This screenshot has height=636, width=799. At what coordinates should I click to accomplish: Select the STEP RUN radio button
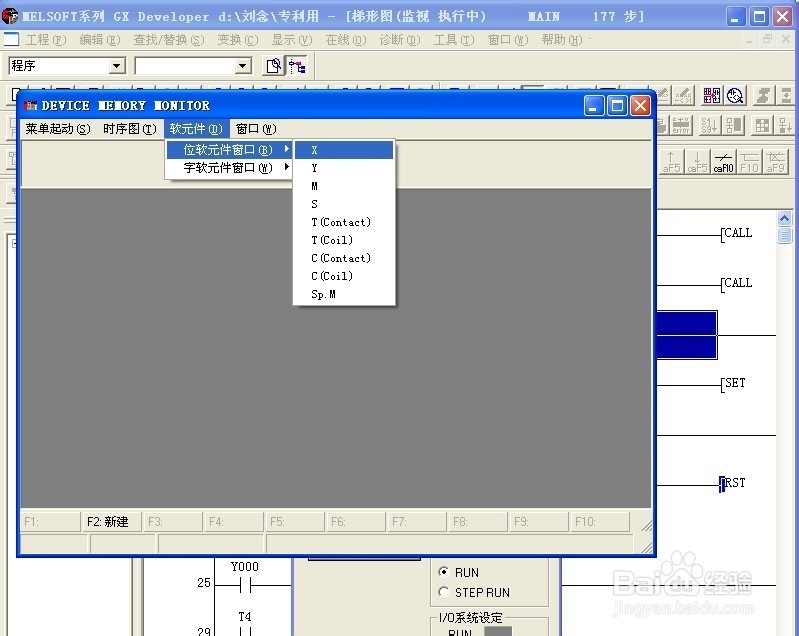443,592
